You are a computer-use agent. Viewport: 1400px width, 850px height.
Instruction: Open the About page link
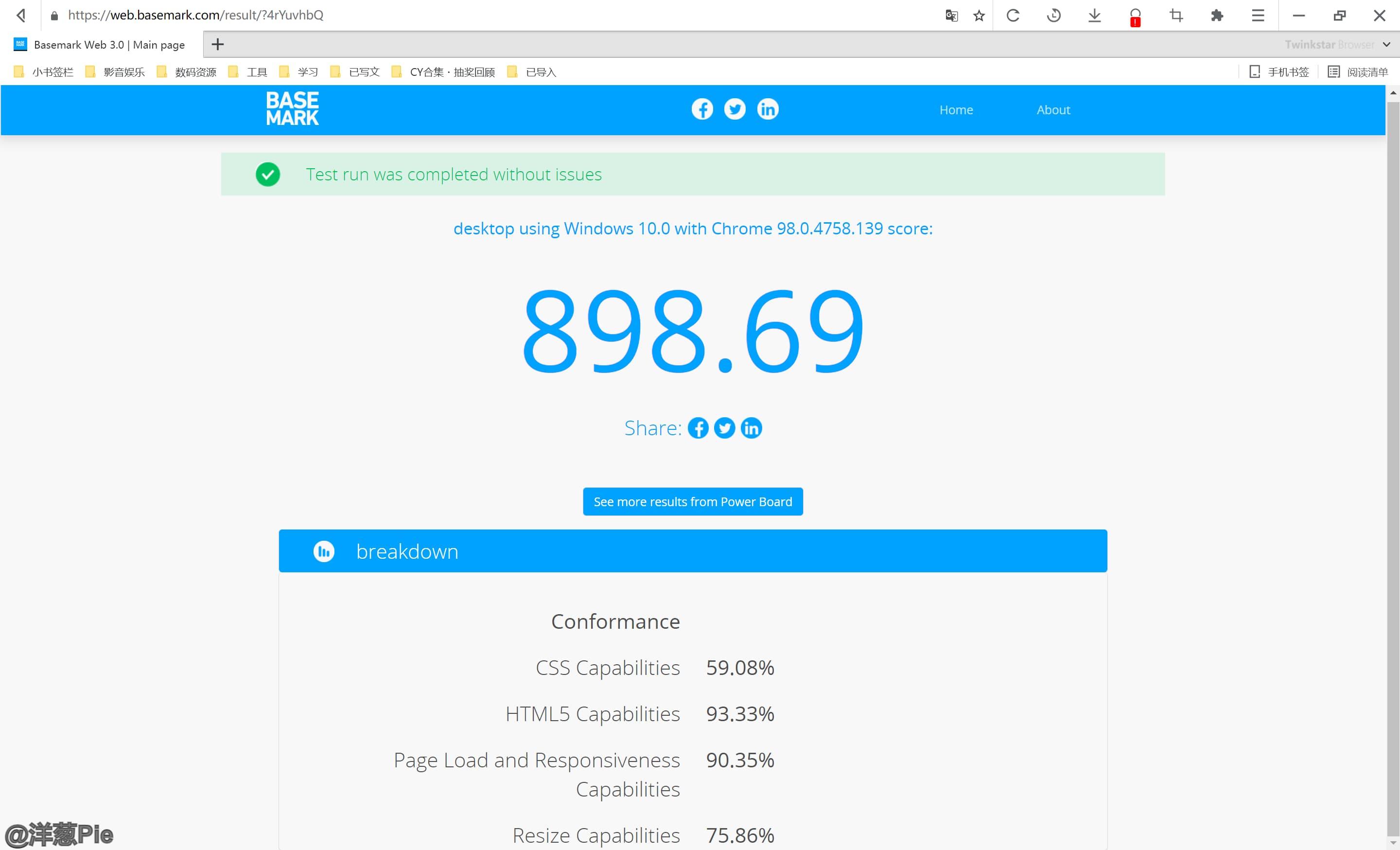coord(1053,110)
